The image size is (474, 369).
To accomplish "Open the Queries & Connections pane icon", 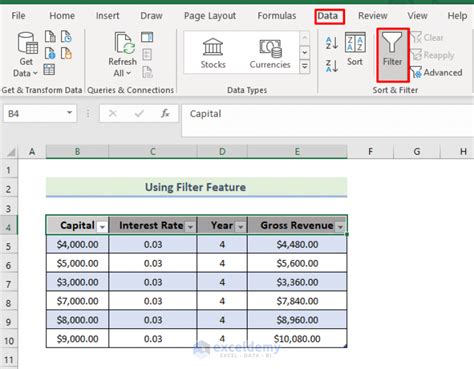I will click(147, 37).
